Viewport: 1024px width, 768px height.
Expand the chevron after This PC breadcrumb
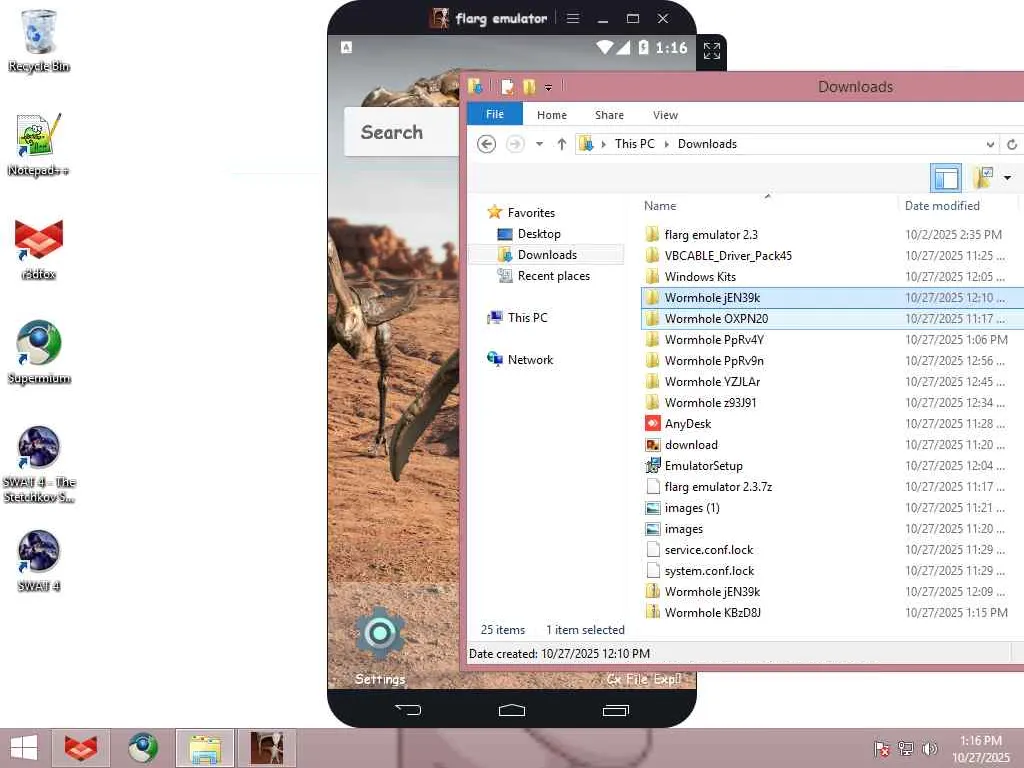click(667, 144)
